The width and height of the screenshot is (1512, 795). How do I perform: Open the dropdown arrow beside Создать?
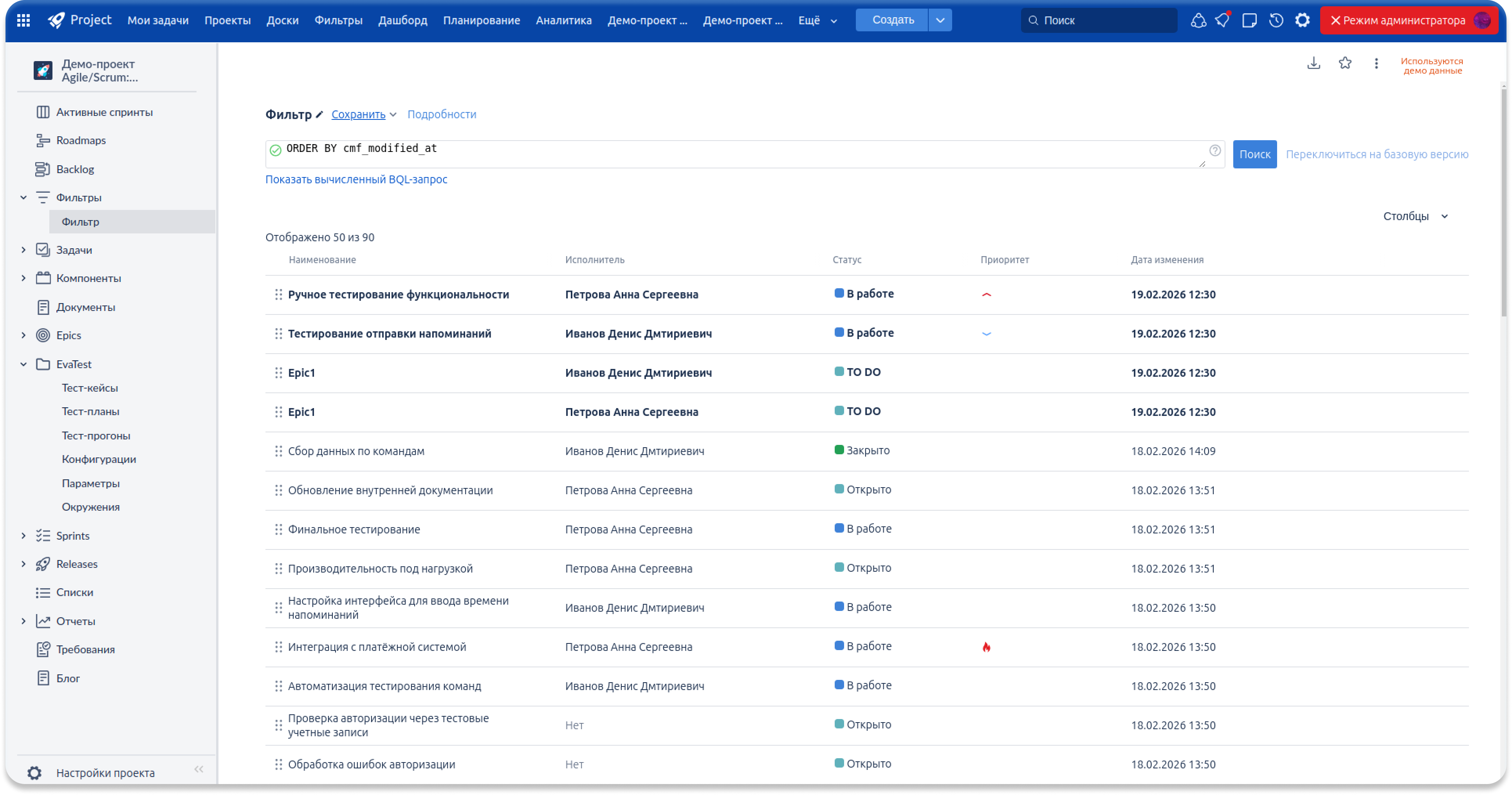click(x=940, y=20)
